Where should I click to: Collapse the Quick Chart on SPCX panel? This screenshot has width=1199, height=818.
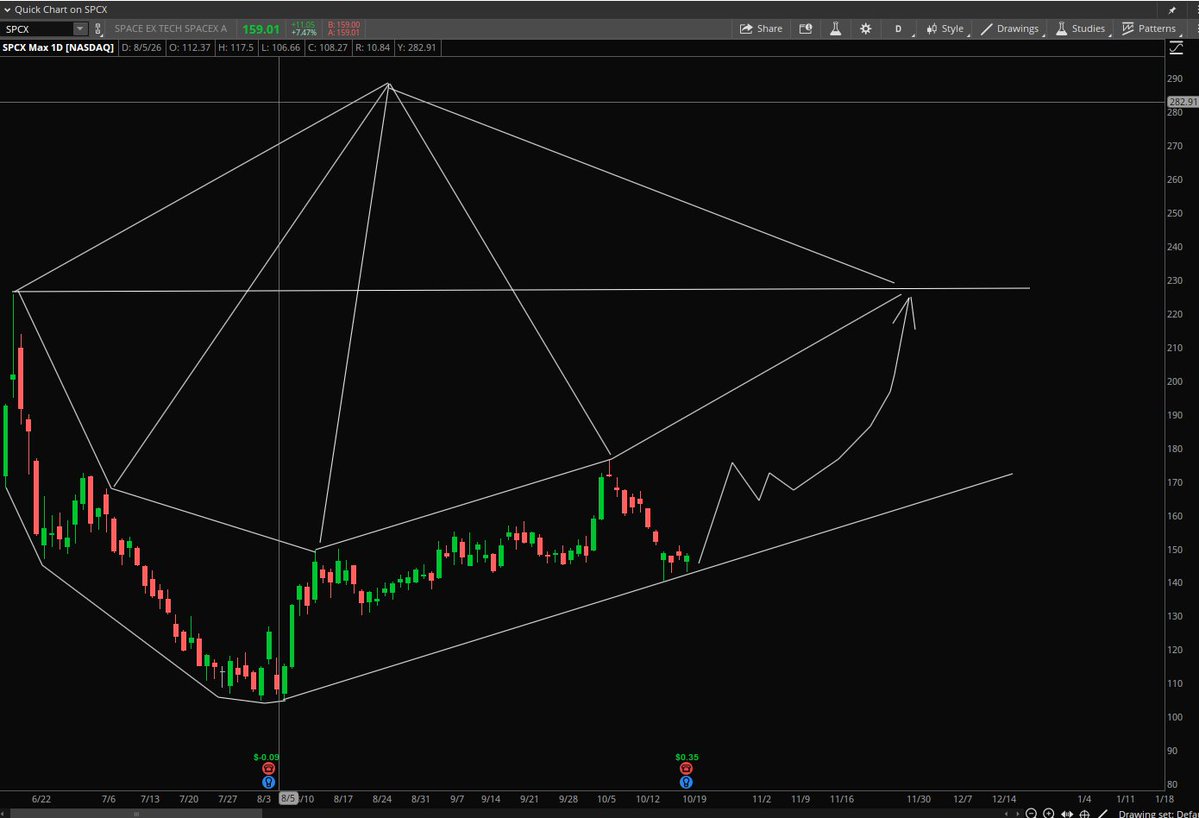pos(8,10)
